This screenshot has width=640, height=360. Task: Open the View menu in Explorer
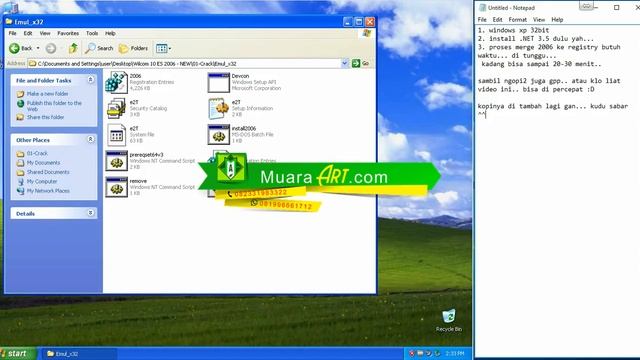45,33
